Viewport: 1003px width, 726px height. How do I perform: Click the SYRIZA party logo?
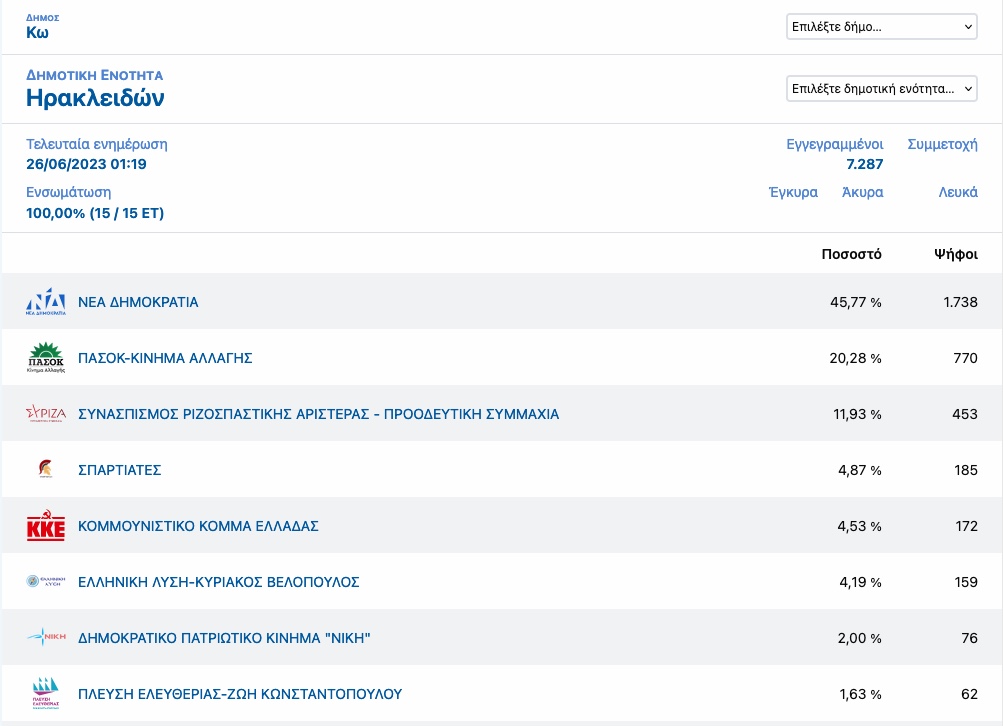[x=45, y=414]
